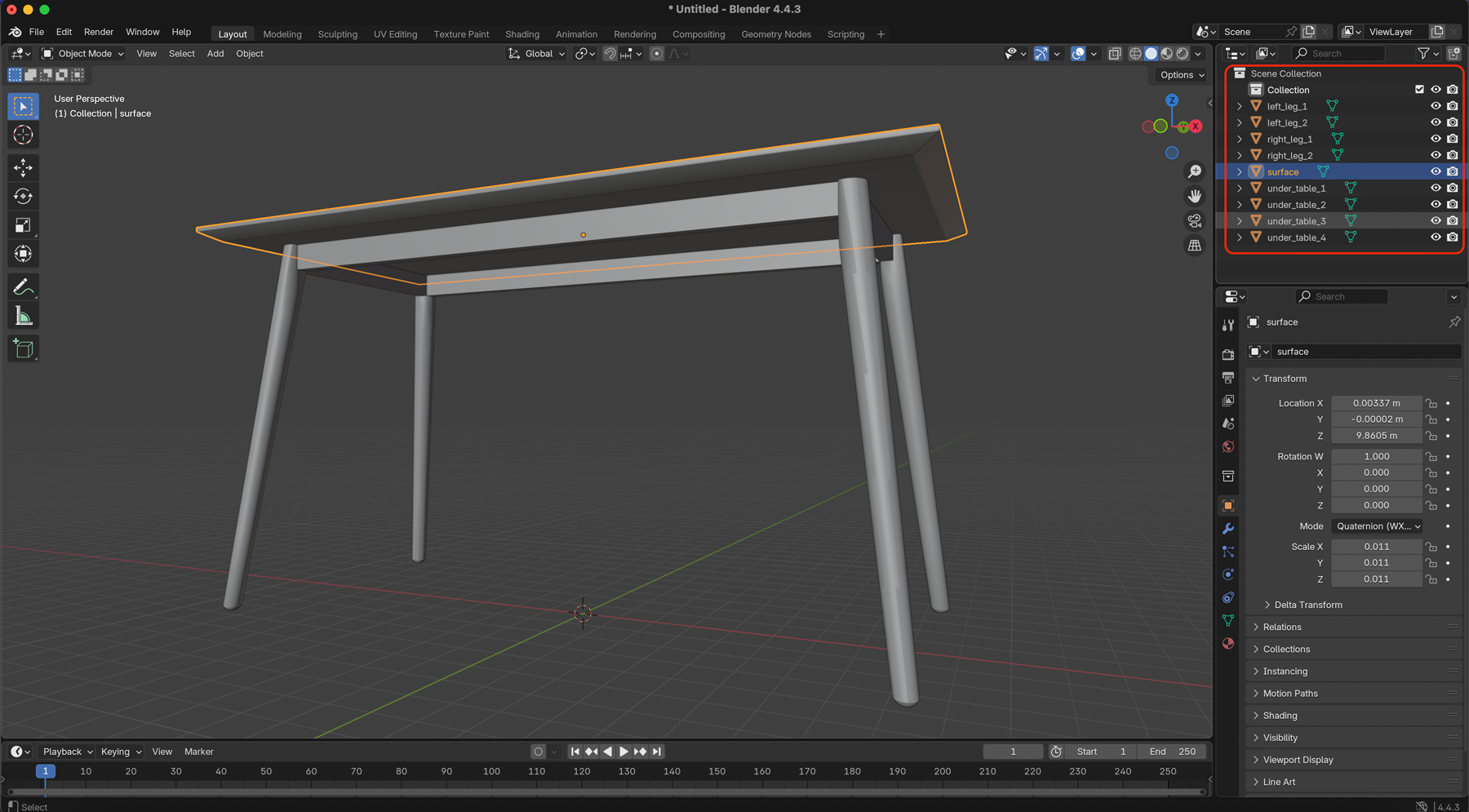Click the Scale X value slider
This screenshot has height=812, width=1469.
(1376, 546)
